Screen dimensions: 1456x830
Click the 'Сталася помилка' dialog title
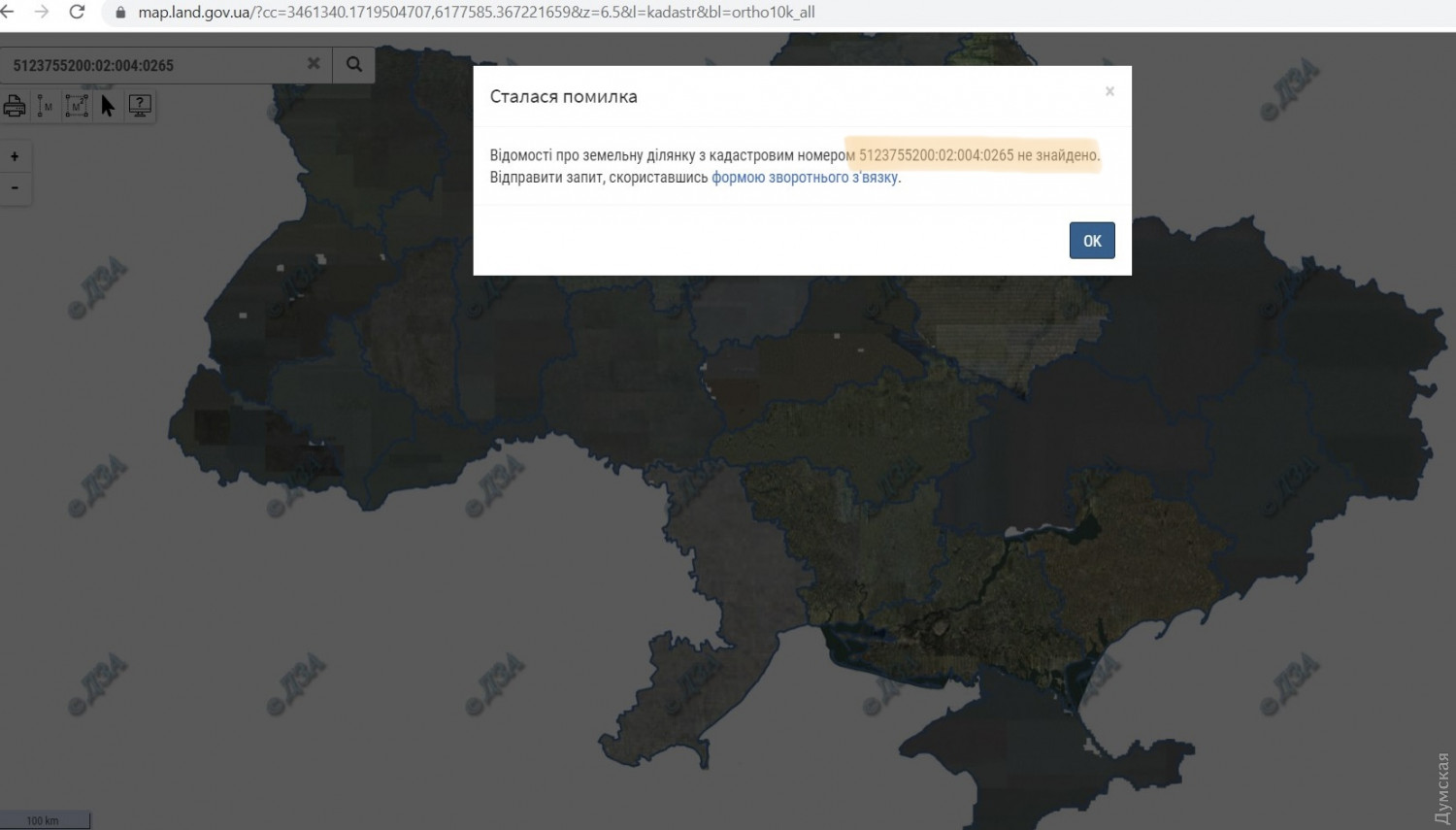click(563, 96)
